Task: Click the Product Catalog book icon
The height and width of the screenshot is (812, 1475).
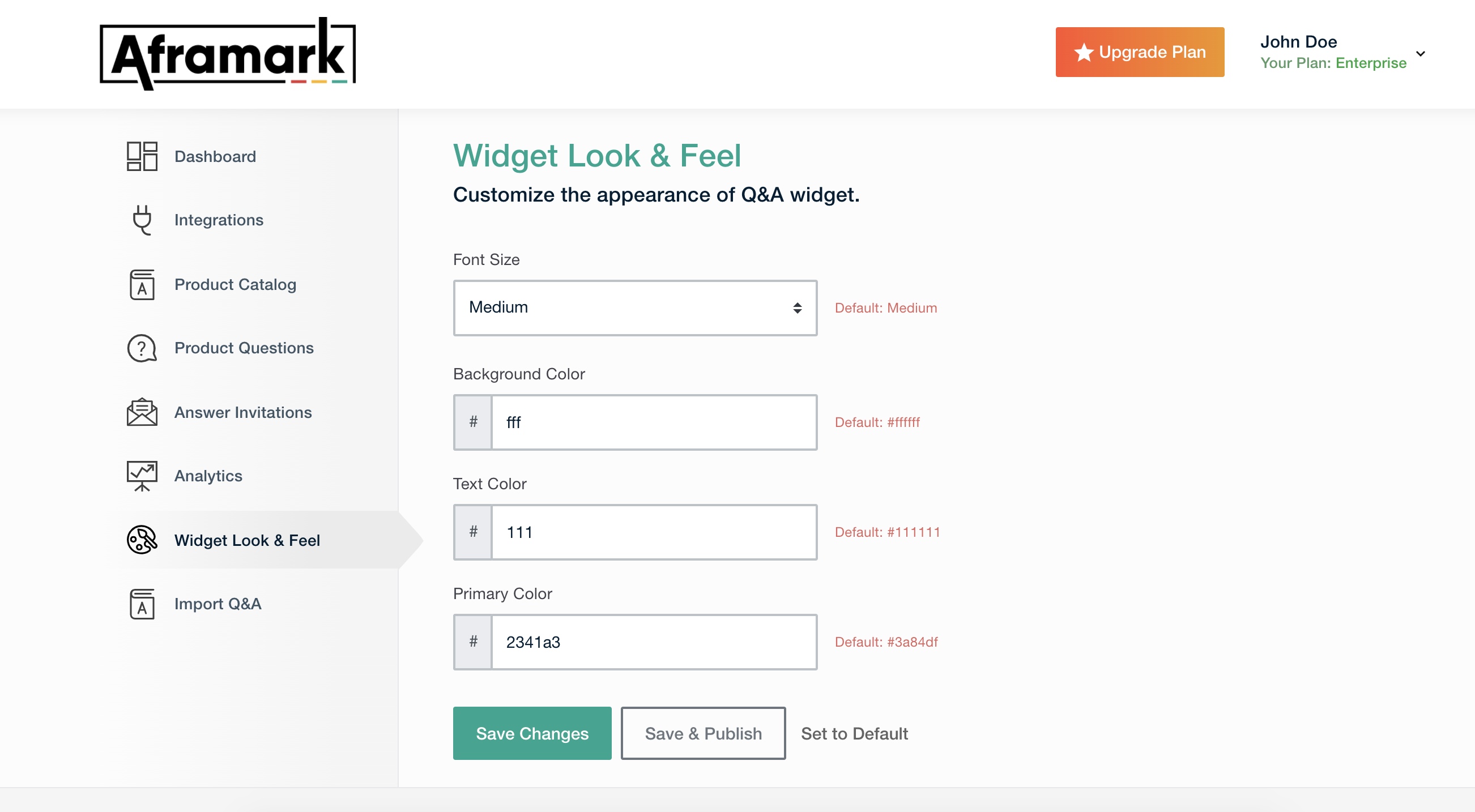Action: tap(142, 284)
